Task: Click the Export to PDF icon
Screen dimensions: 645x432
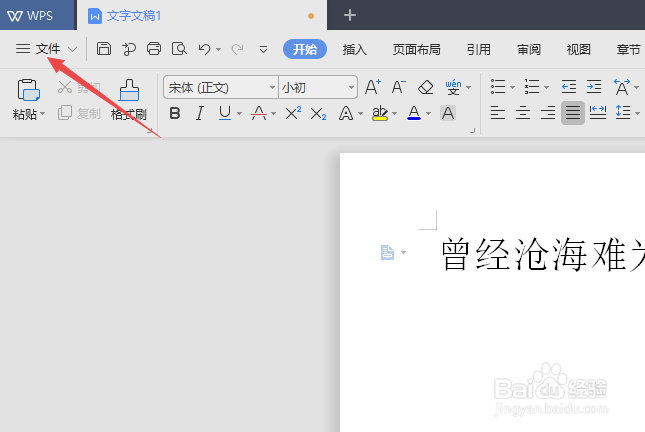Action: (129, 49)
